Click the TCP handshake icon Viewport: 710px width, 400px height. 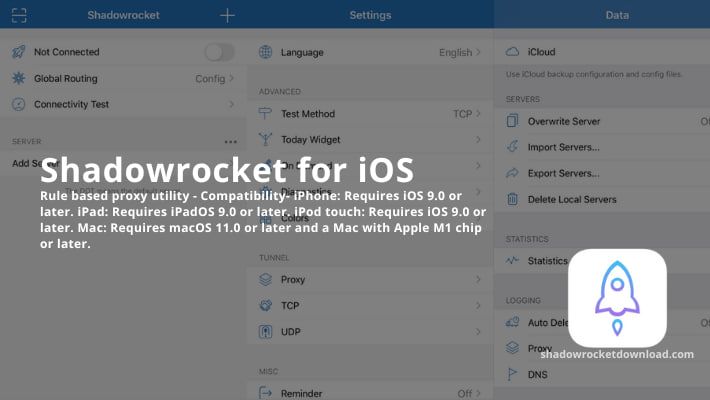(265, 305)
